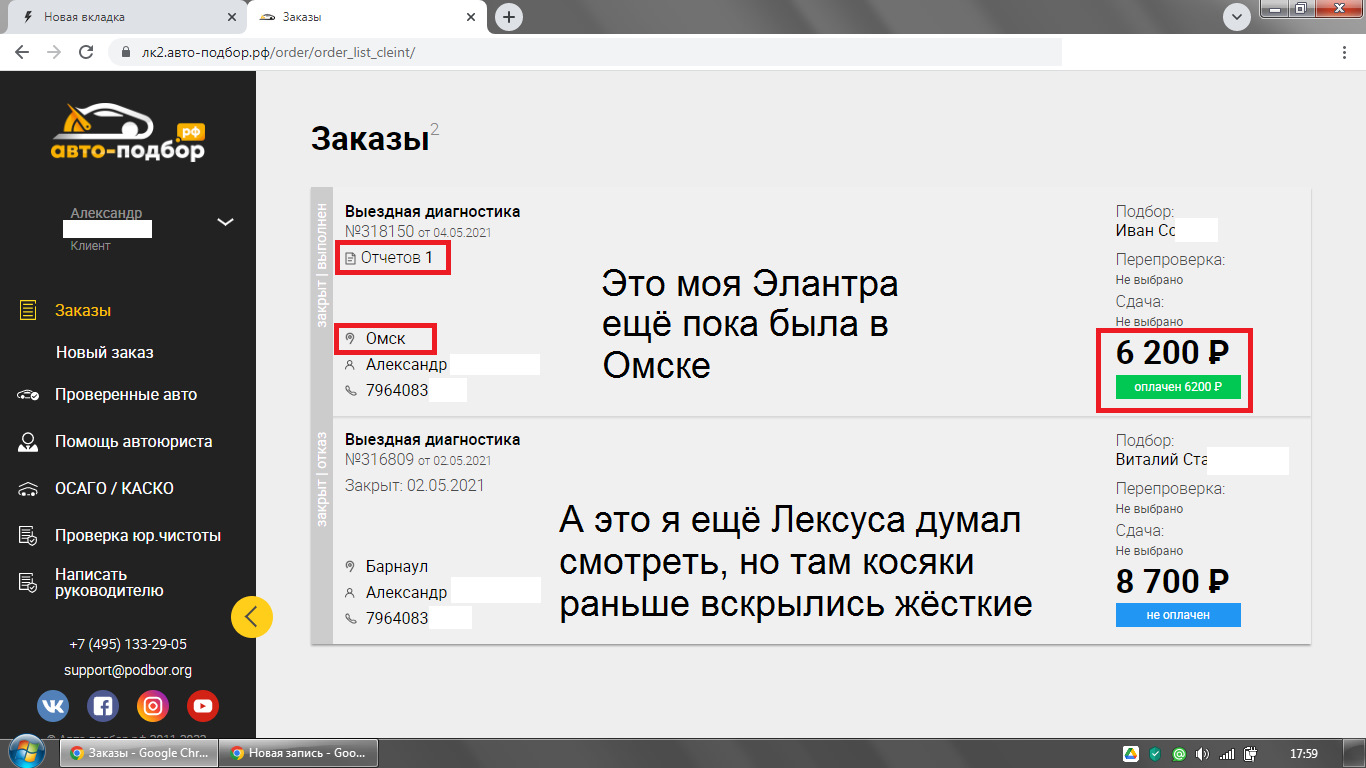1366x768 pixels.
Task: Close the Заказы browser tab
Action: 472,17
